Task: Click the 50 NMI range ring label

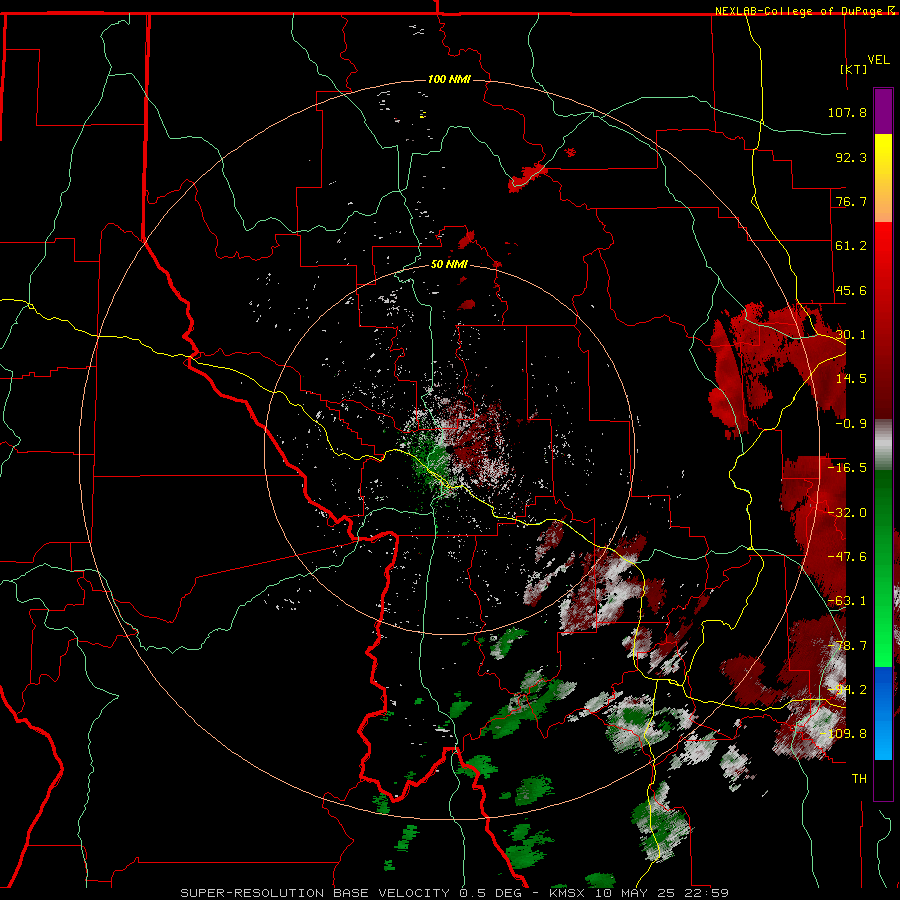Action: [x=449, y=265]
